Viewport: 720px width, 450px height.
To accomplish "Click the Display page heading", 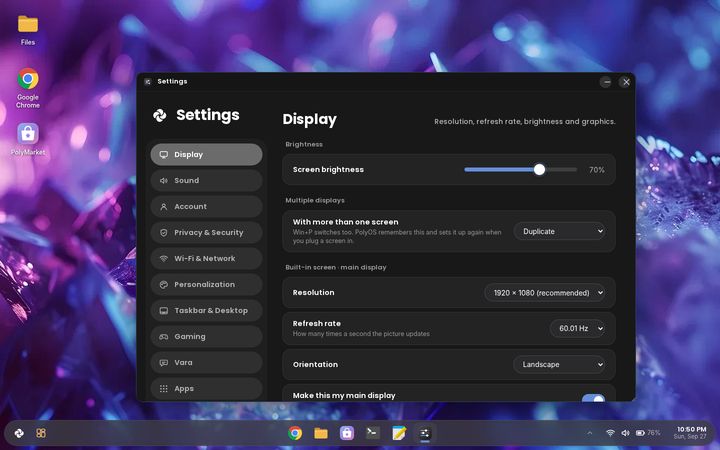I will tap(309, 119).
